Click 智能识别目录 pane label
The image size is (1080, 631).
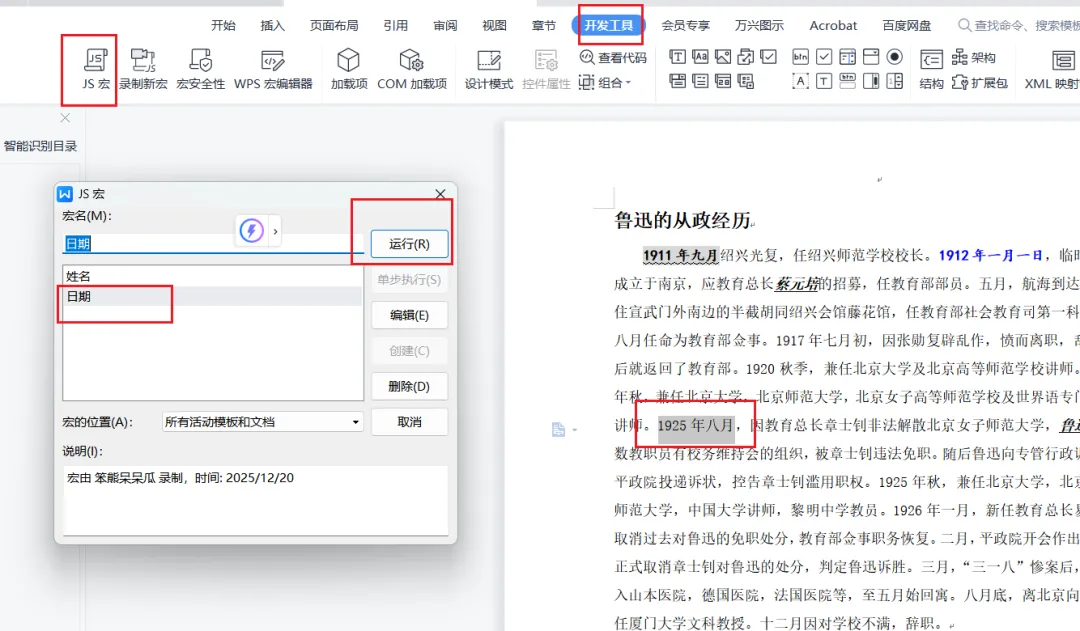click(40, 146)
